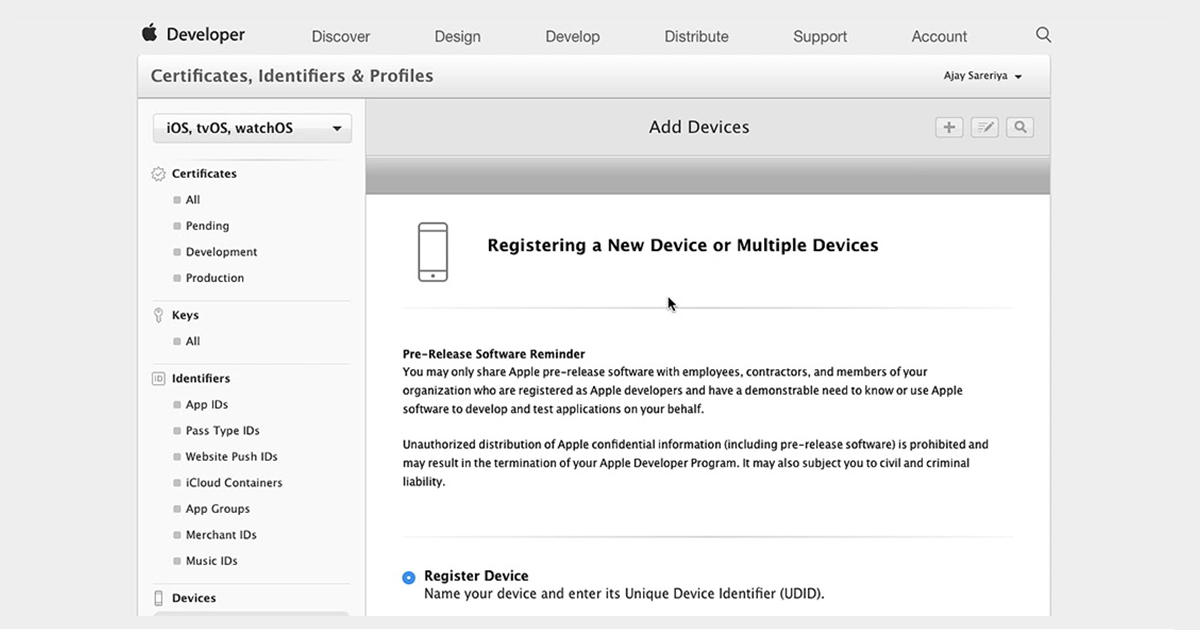Click the plus add device icon
The height and width of the screenshot is (630, 1200).
[x=949, y=127]
